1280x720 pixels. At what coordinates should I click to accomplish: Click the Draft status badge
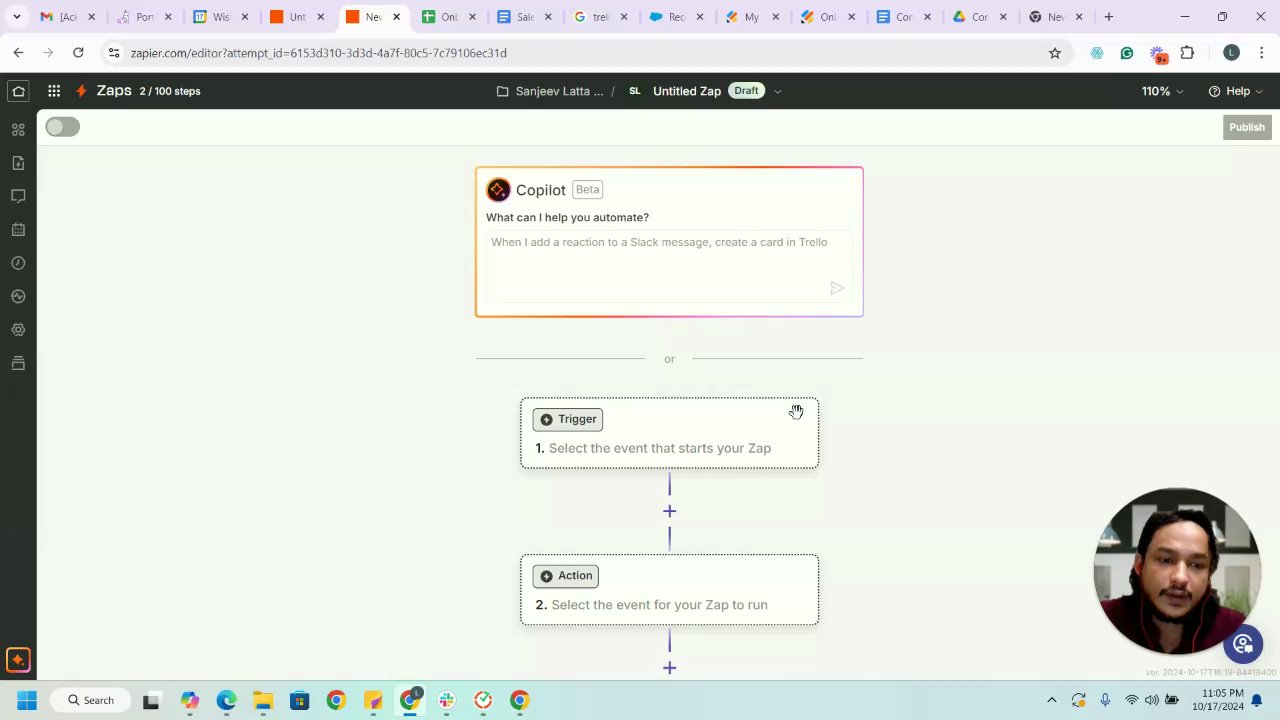746,91
